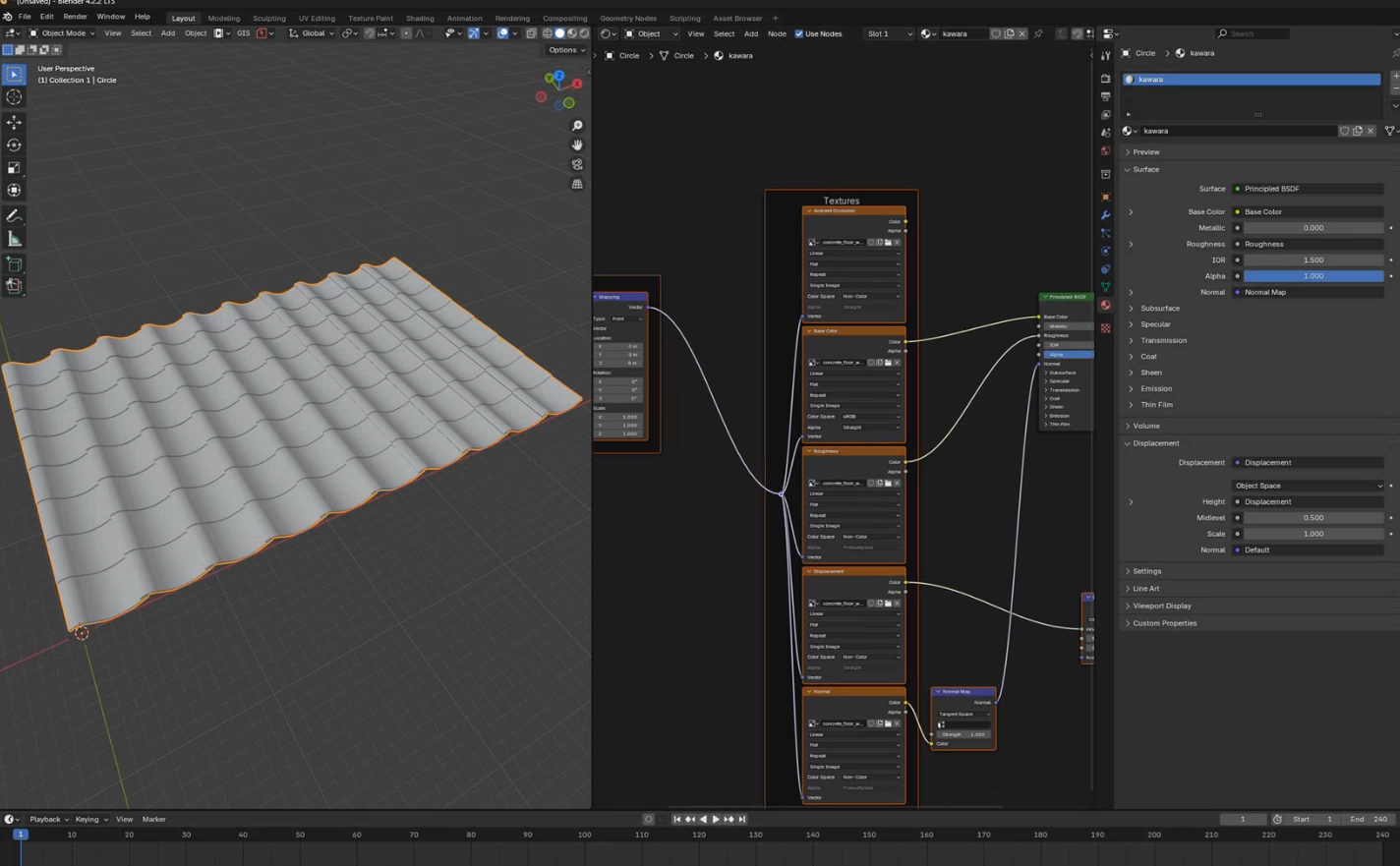
Task: Select the Select Box tool
Action: tap(14, 75)
